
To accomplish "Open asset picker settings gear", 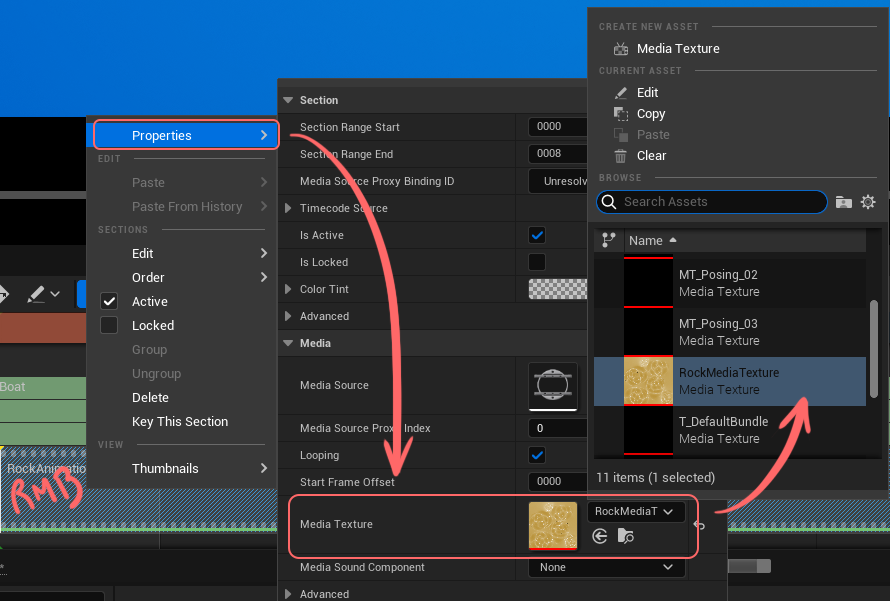I will pos(868,202).
